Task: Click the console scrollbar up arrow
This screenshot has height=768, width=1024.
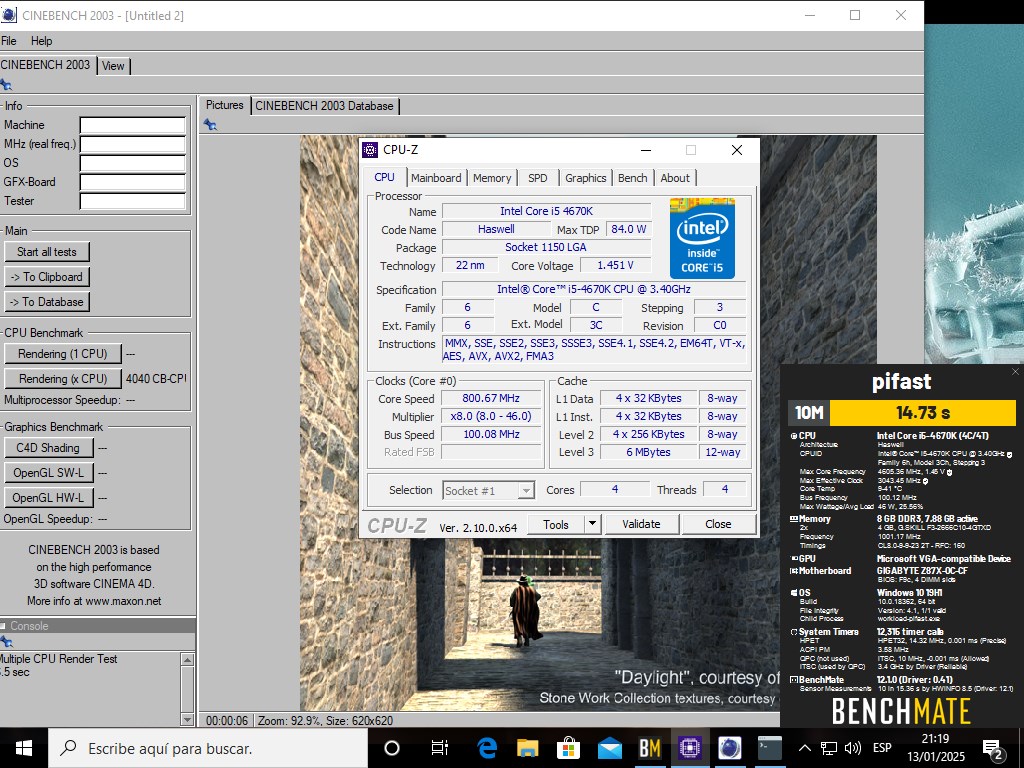Action: pos(187,660)
